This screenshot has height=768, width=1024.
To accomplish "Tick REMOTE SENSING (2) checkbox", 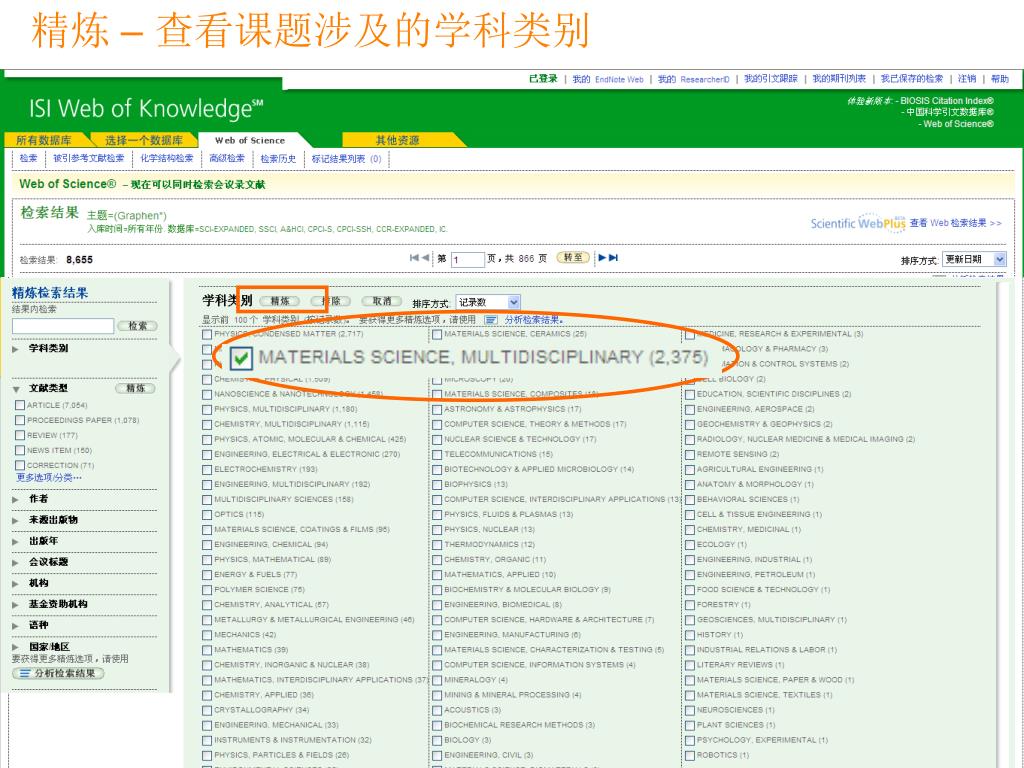I will (690, 455).
